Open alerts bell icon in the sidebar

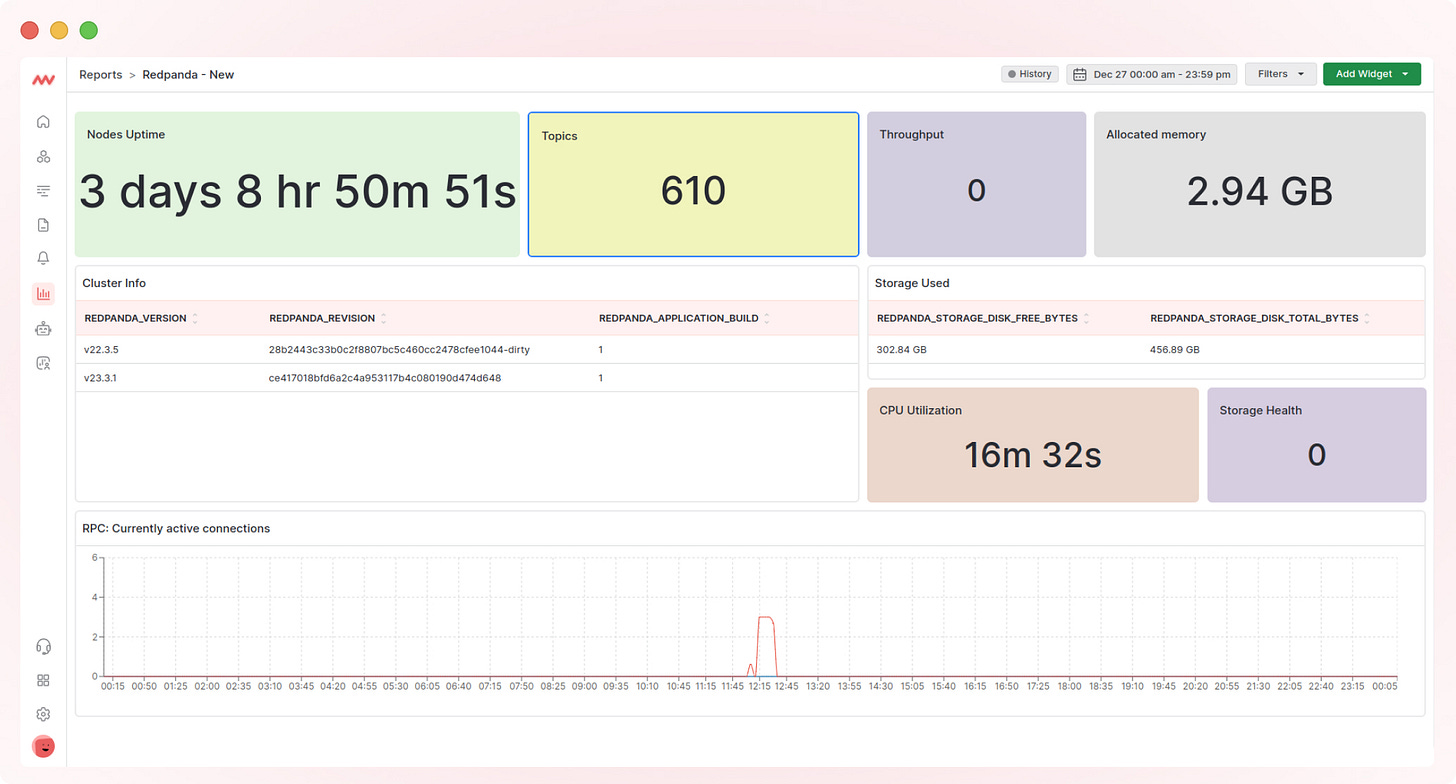[43, 258]
